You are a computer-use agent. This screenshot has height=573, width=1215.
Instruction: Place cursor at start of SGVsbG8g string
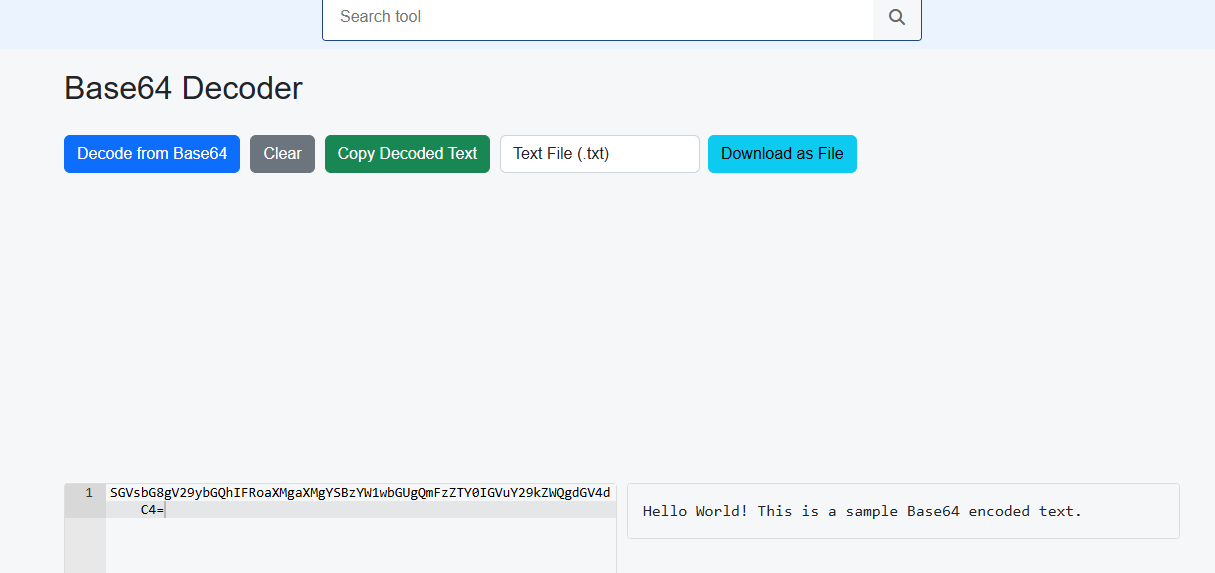[x=111, y=493]
